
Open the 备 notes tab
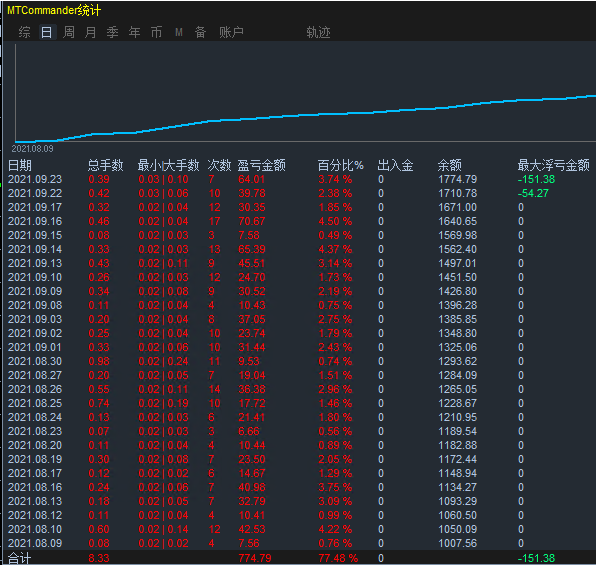200,32
